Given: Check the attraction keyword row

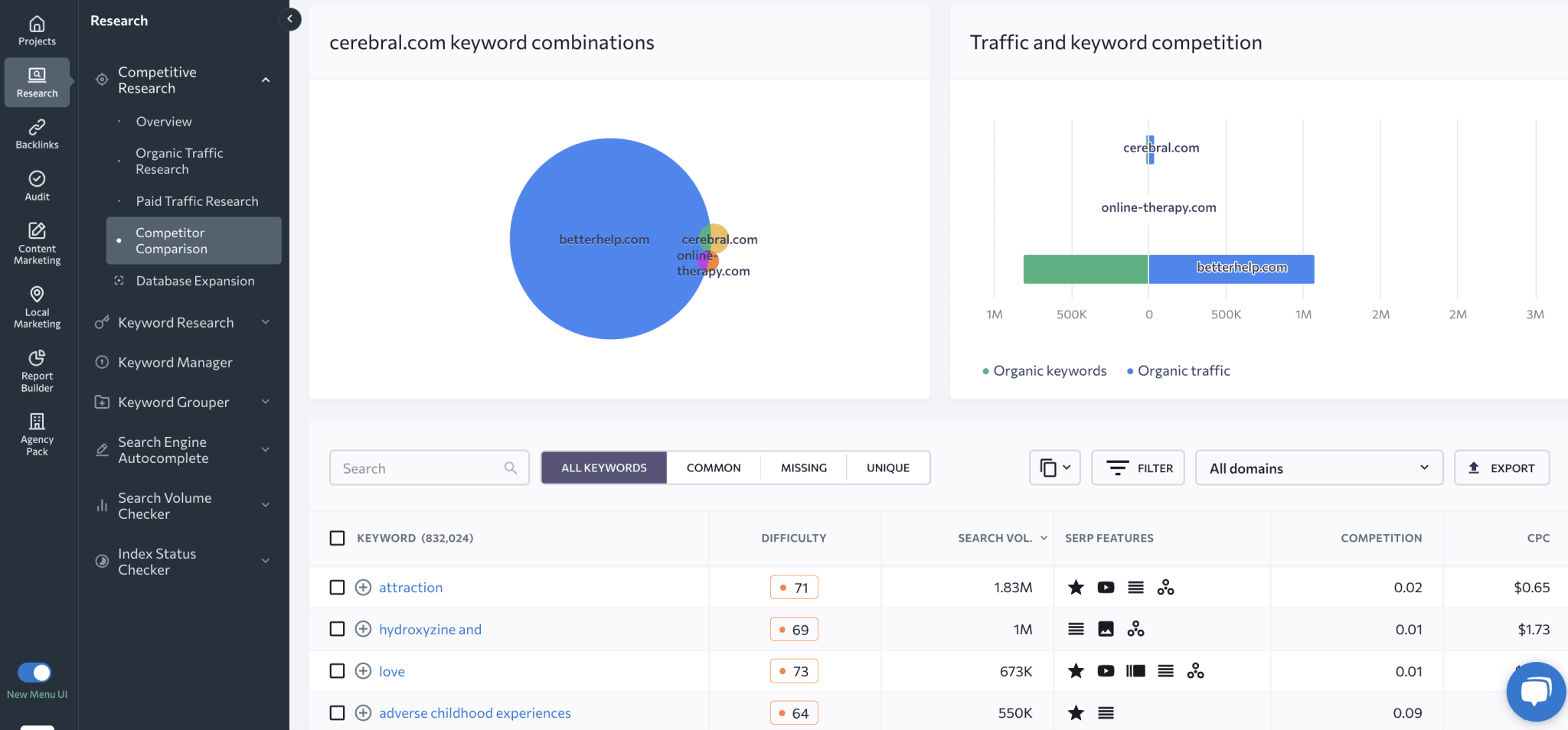Looking at the screenshot, I should point(337,587).
